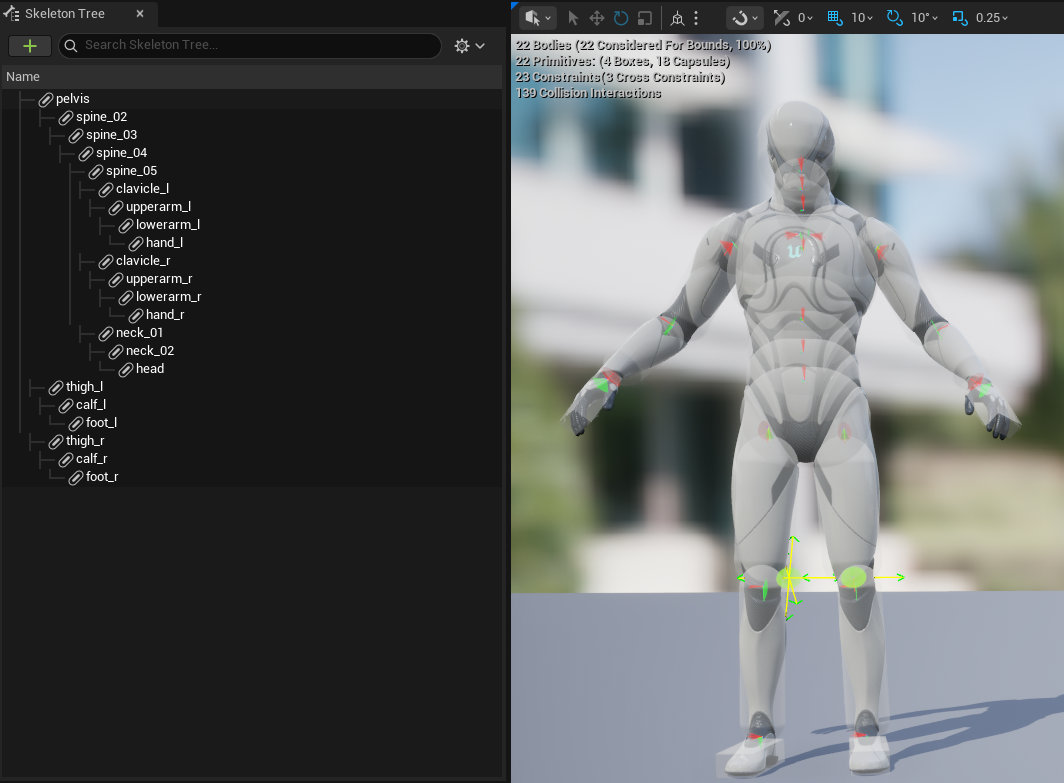Open the Skeleton Tree settings gear
The image size is (1064, 783).
tap(468, 46)
